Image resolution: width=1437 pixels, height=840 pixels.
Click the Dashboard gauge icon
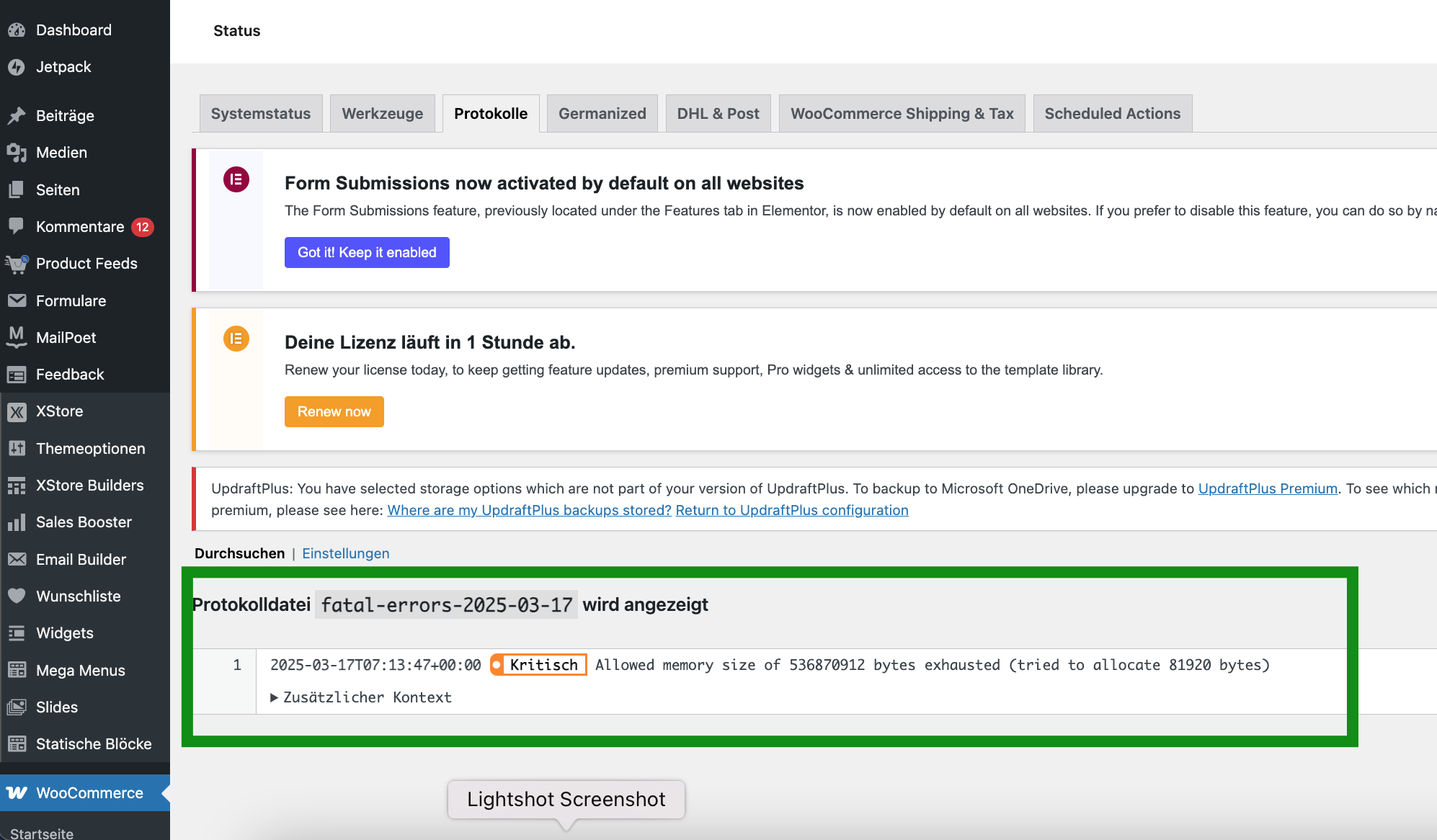(17, 30)
